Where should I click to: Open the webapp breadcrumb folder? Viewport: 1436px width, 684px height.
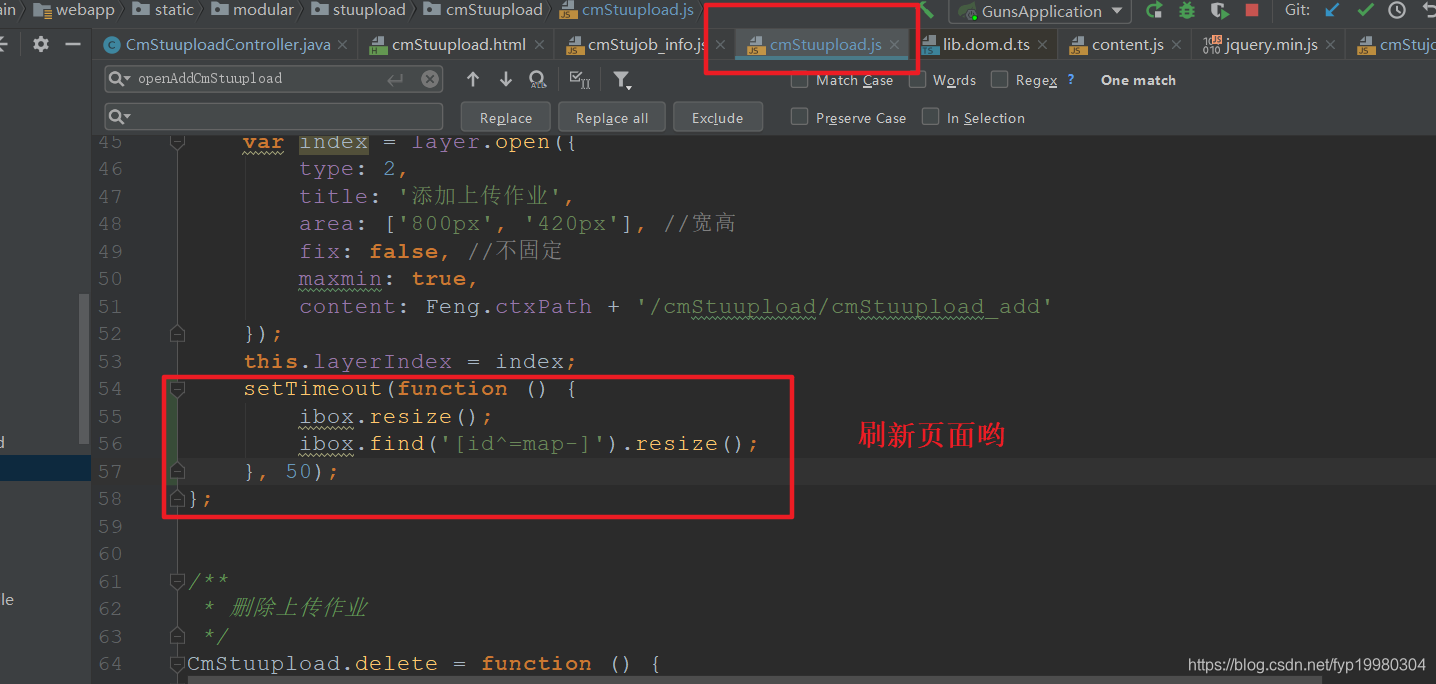(73, 10)
